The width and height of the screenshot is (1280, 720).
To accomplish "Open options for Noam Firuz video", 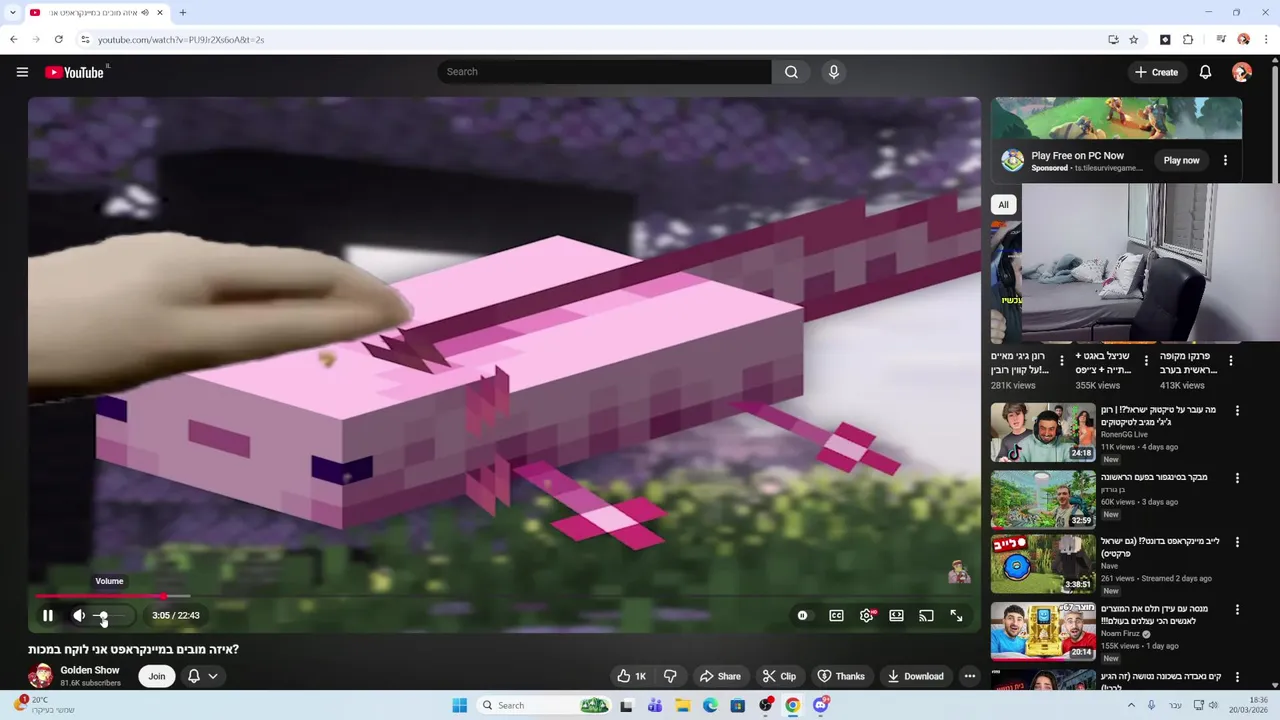I will [x=1237, y=609].
